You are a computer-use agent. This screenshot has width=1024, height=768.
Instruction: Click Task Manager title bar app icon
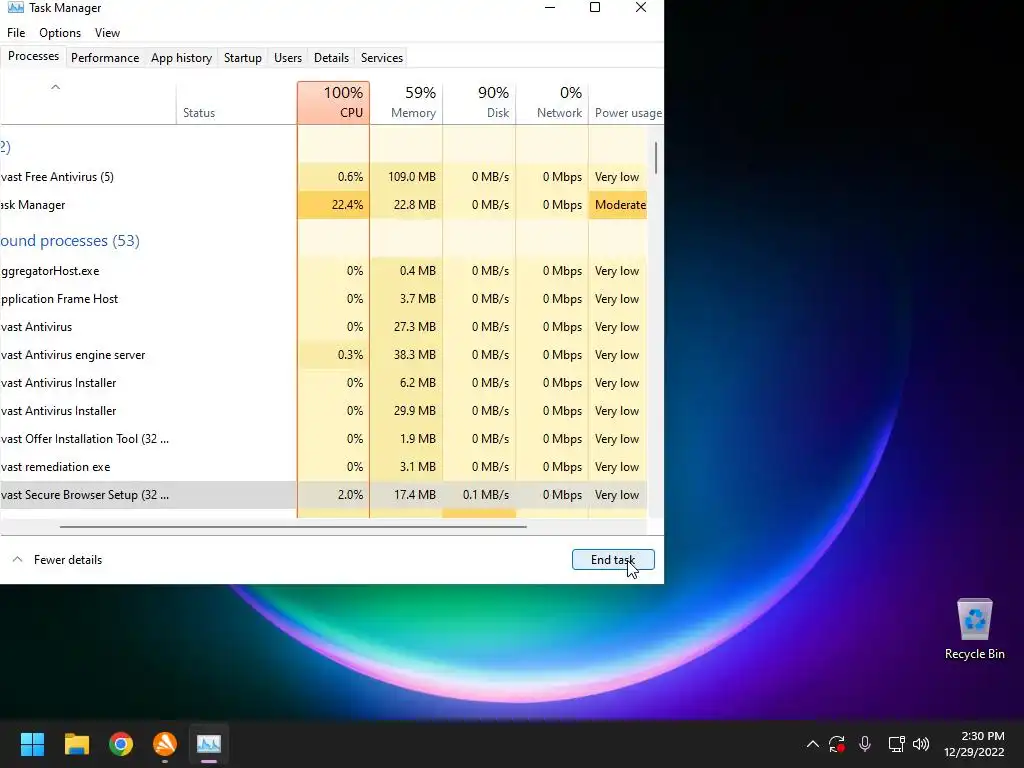(x=16, y=8)
